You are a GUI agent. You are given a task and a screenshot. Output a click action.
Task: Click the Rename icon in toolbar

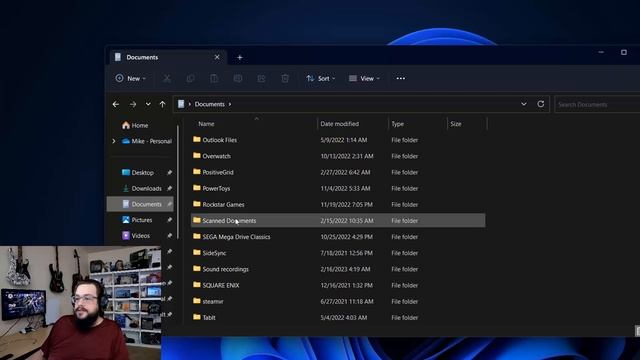pyautogui.click(x=238, y=78)
